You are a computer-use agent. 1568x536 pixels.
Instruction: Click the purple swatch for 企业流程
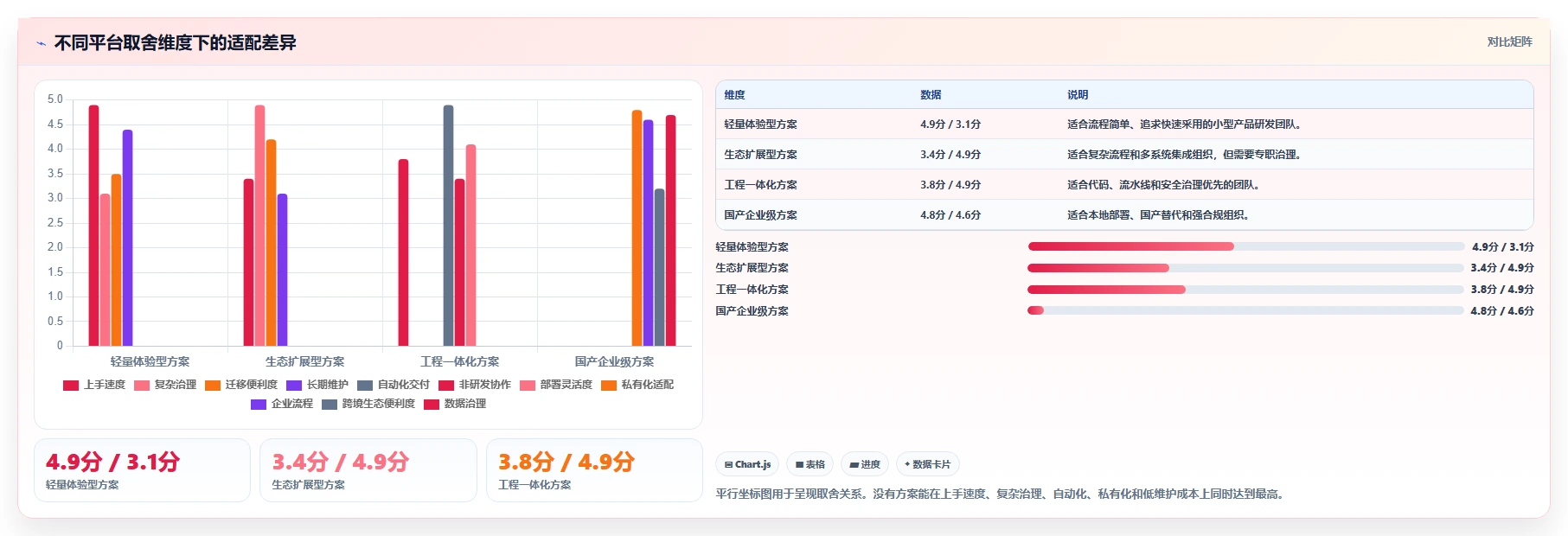[259, 404]
